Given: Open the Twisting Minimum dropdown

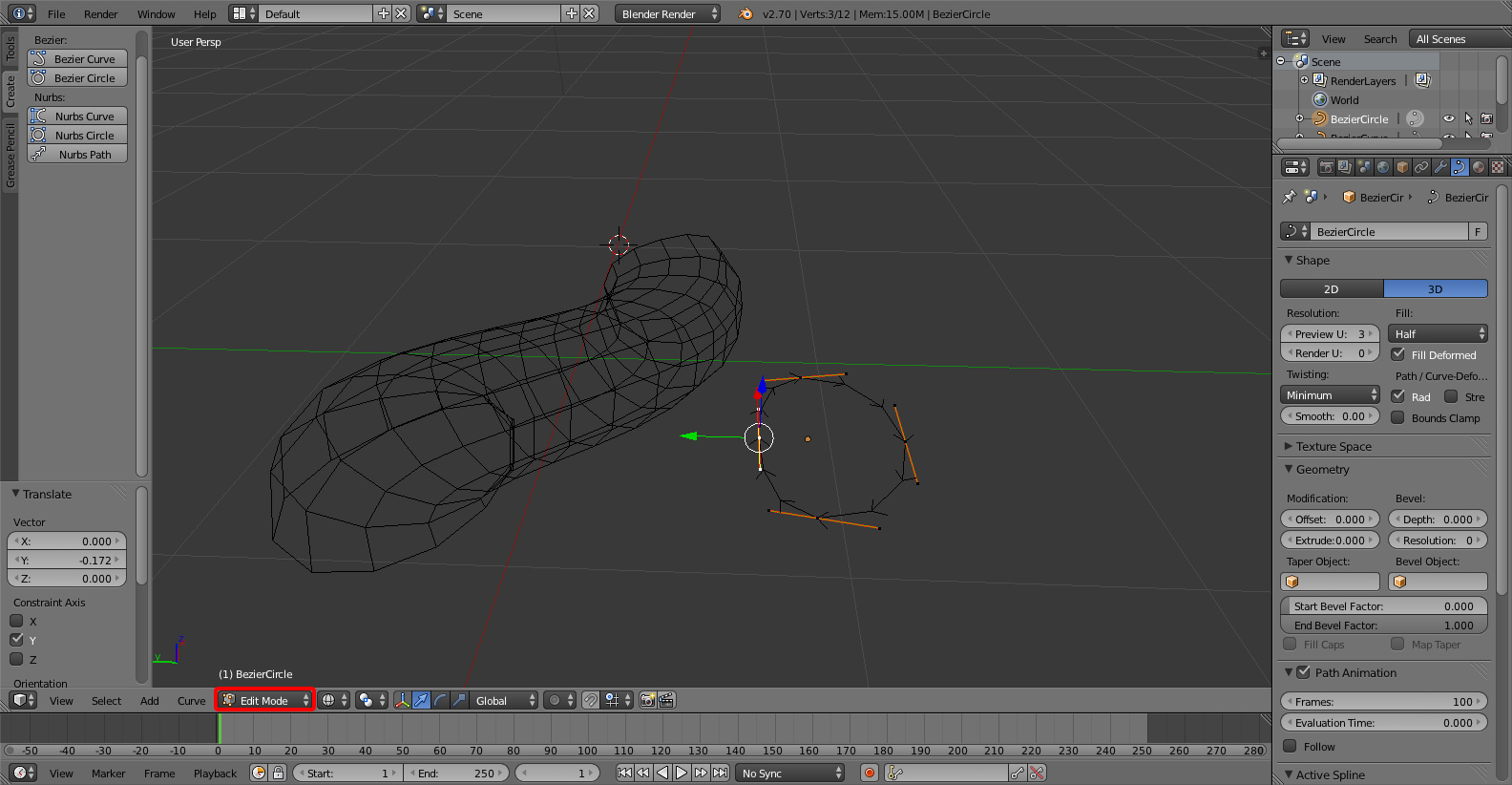Looking at the screenshot, I should (x=1330, y=394).
